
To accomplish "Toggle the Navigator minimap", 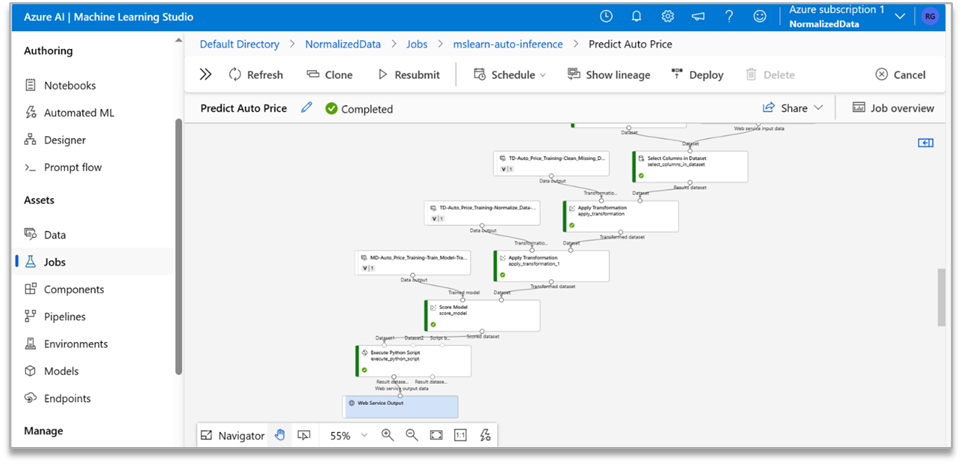I will click(233, 435).
